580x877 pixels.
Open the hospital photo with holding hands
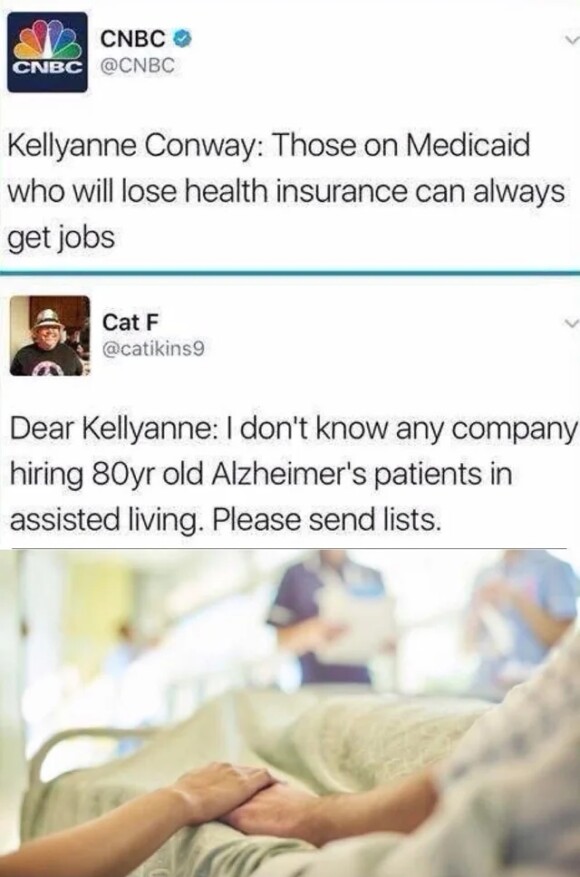(x=290, y=713)
